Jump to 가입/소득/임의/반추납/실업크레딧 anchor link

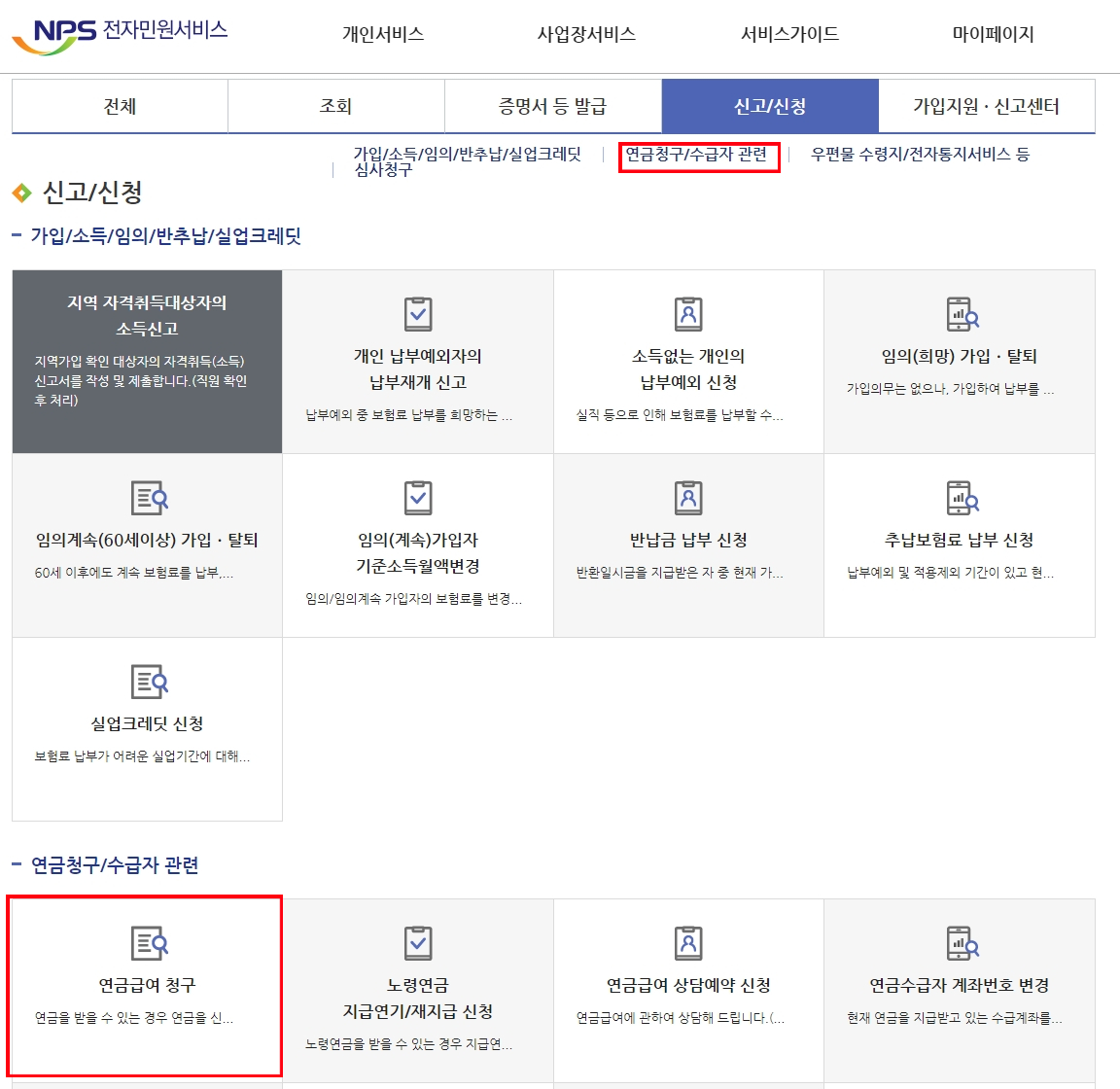[467, 154]
